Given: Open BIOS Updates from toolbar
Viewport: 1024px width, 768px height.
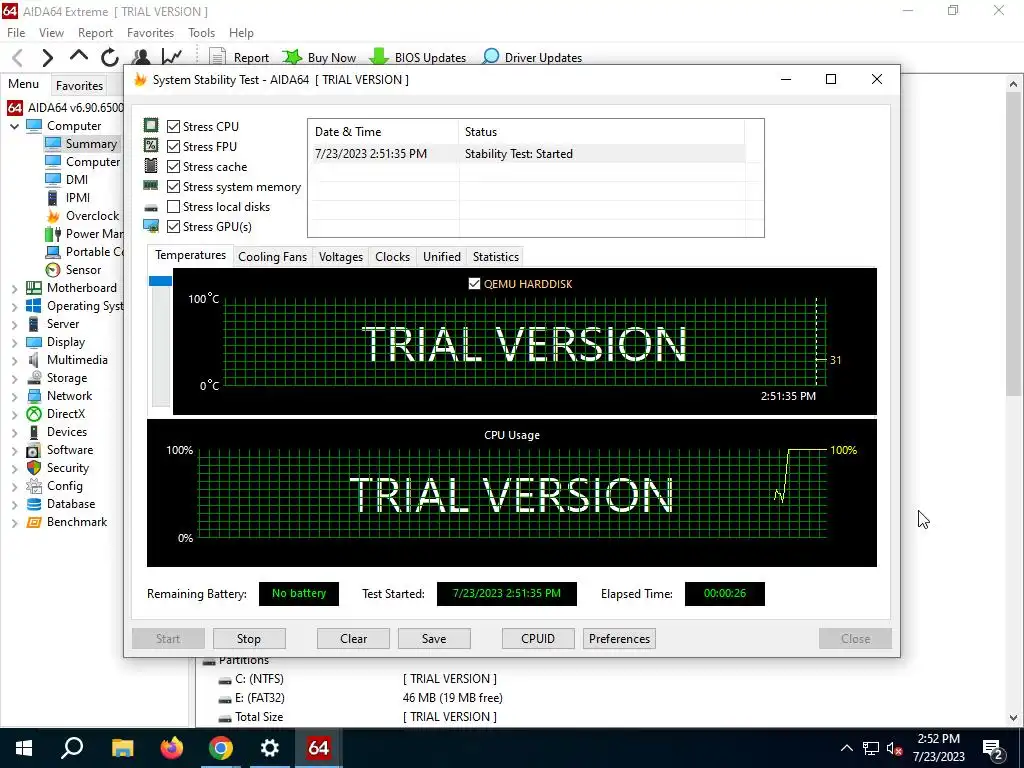Looking at the screenshot, I should (x=417, y=57).
